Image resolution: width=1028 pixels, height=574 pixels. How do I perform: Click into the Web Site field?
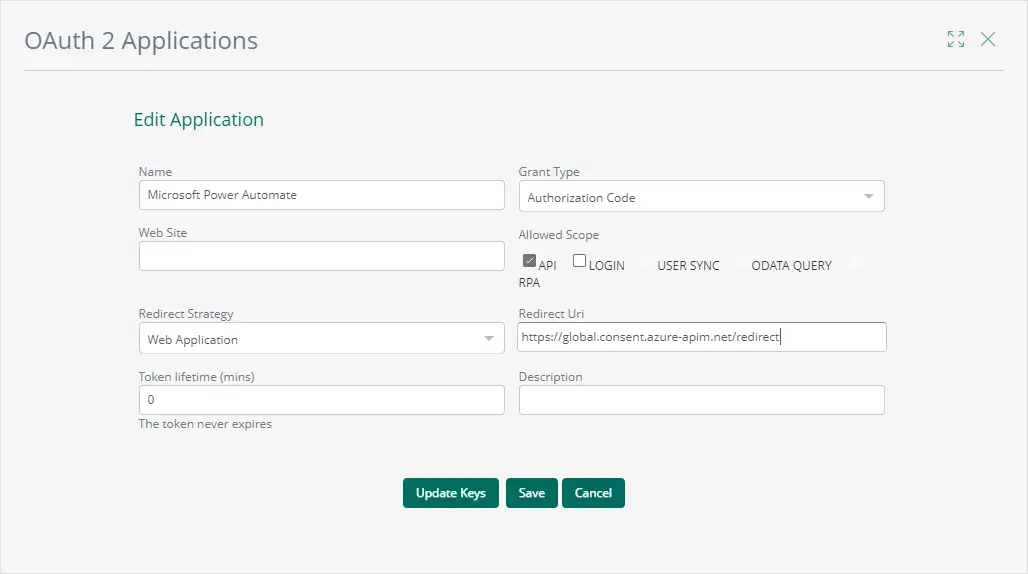pos(321,256)
